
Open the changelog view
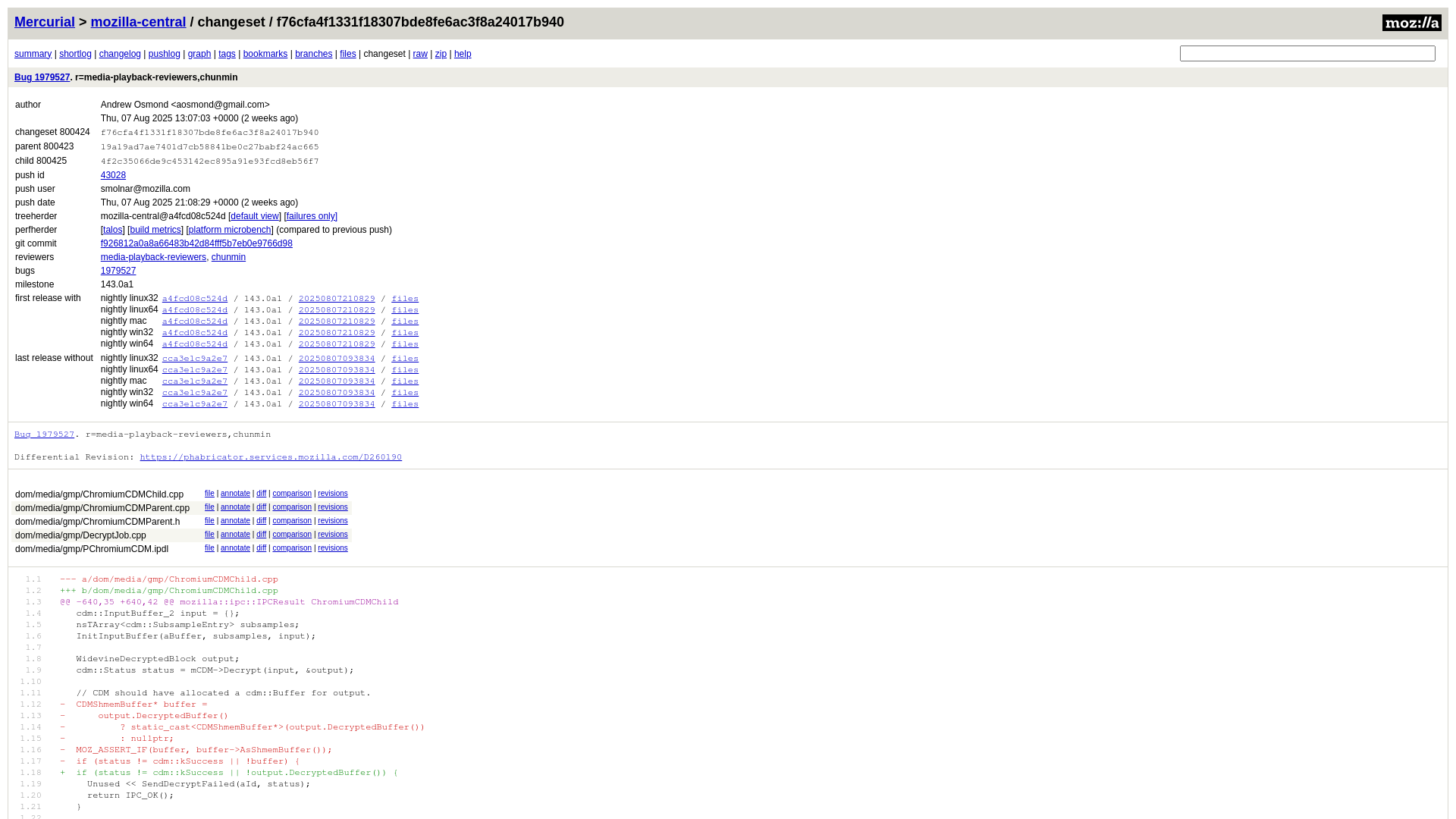120,54
